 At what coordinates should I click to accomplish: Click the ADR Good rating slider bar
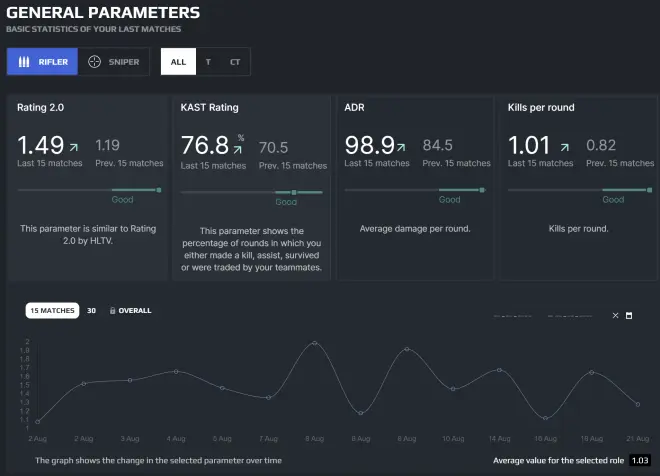415,189
